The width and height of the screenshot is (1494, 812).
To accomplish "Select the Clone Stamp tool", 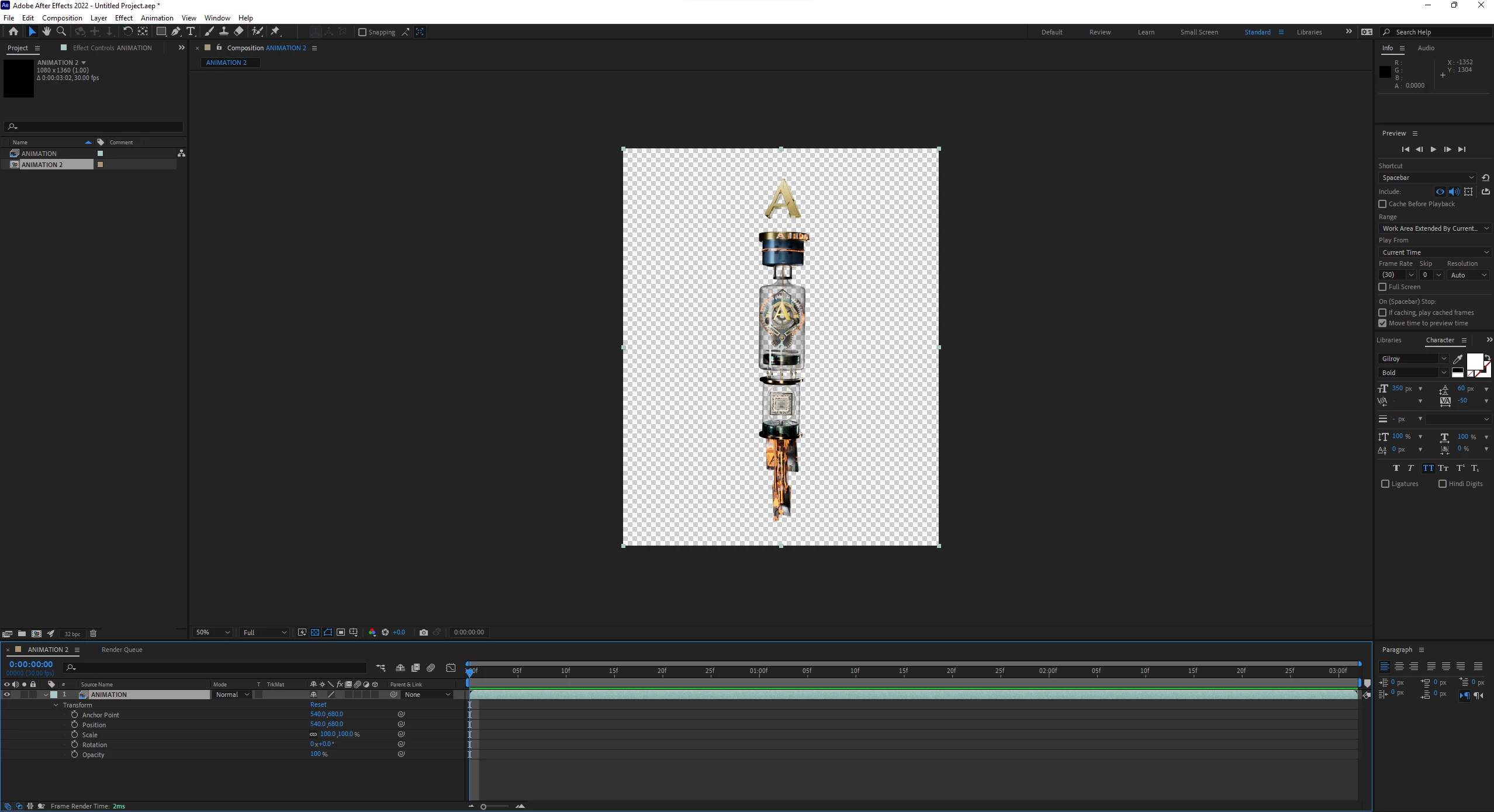I will click(x=224, y=32).
